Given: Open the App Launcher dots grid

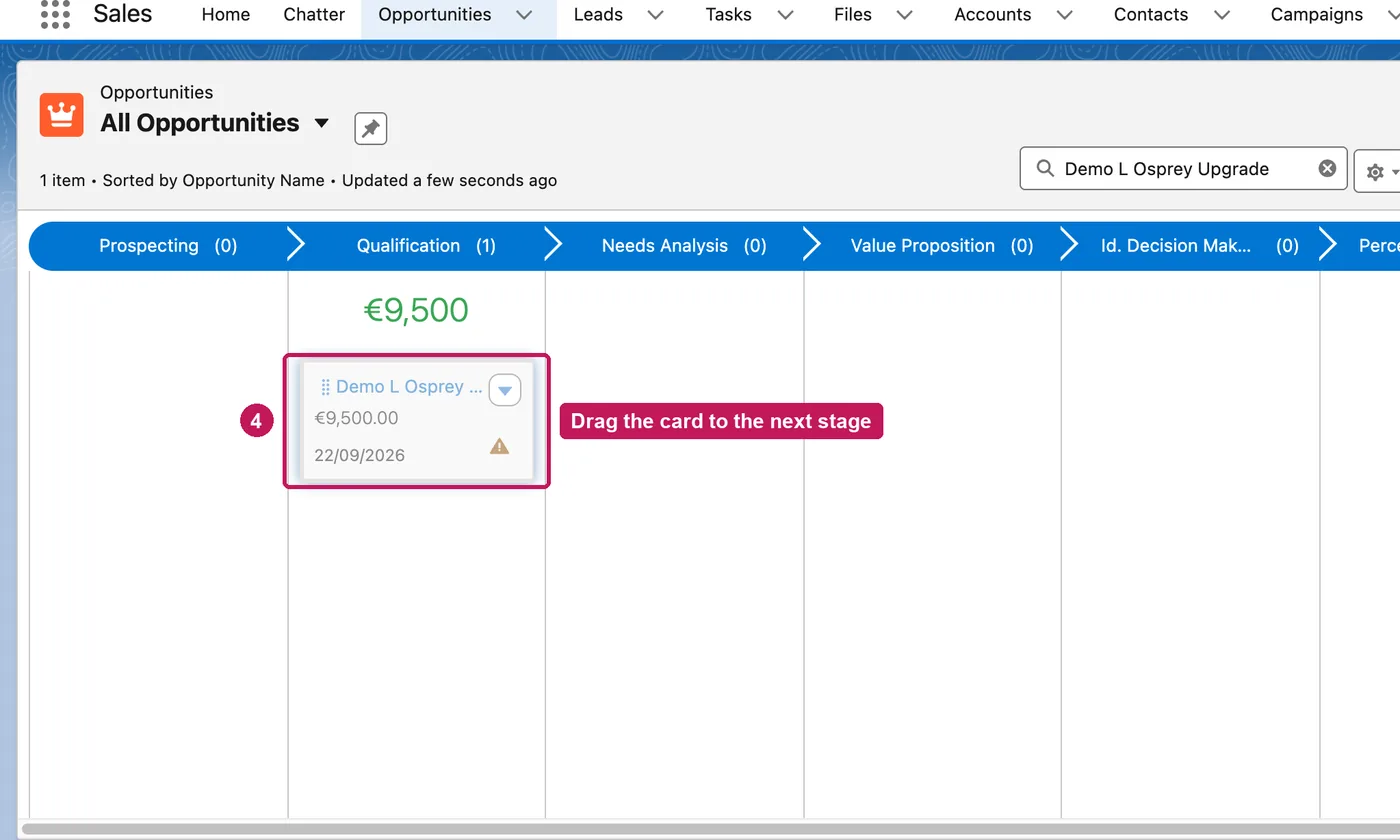Looking at the screenshot, I should pyautogui.click(x=55, y=13).
